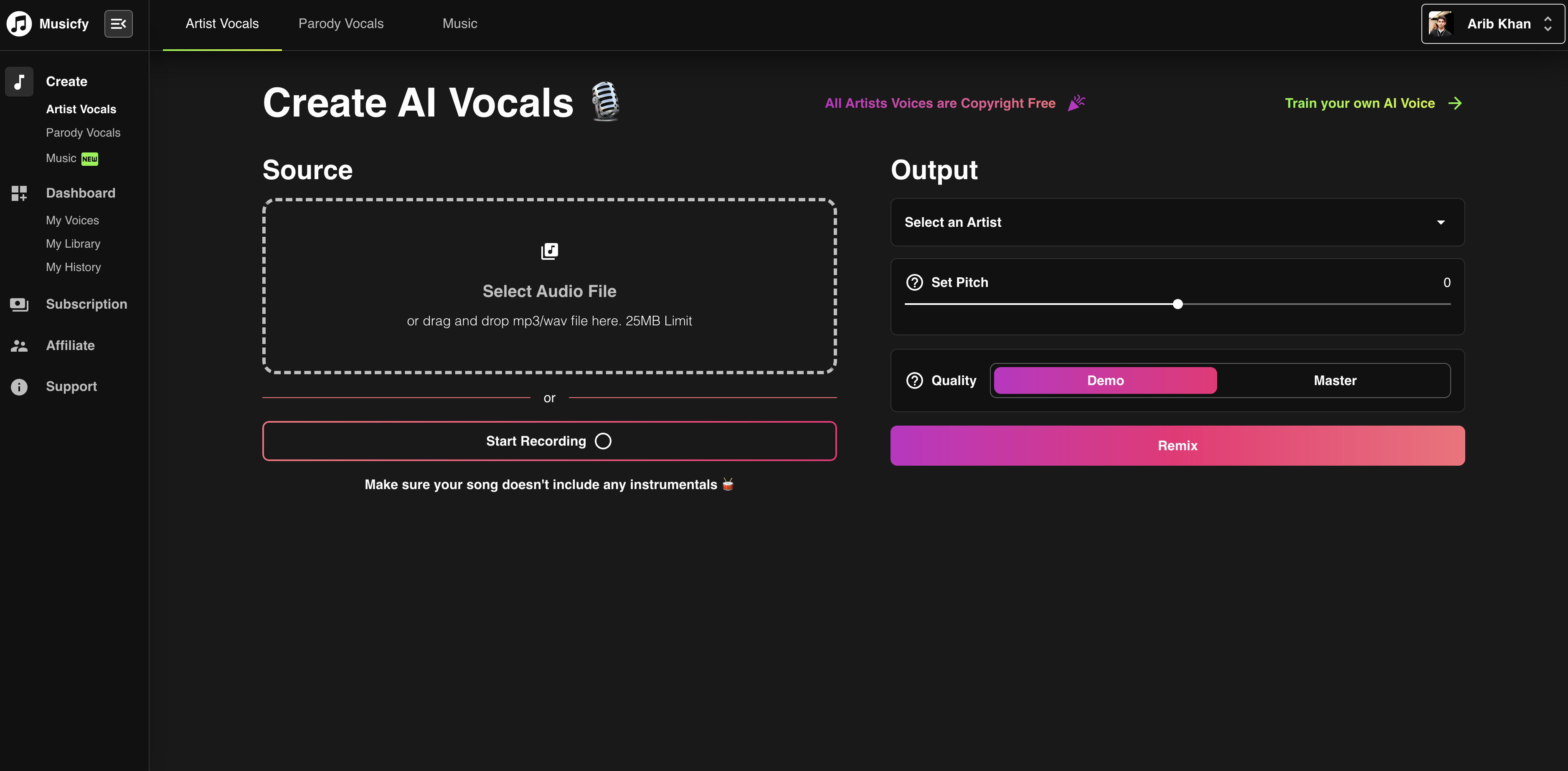Click the Remix button

click(x=1177, y=445)
